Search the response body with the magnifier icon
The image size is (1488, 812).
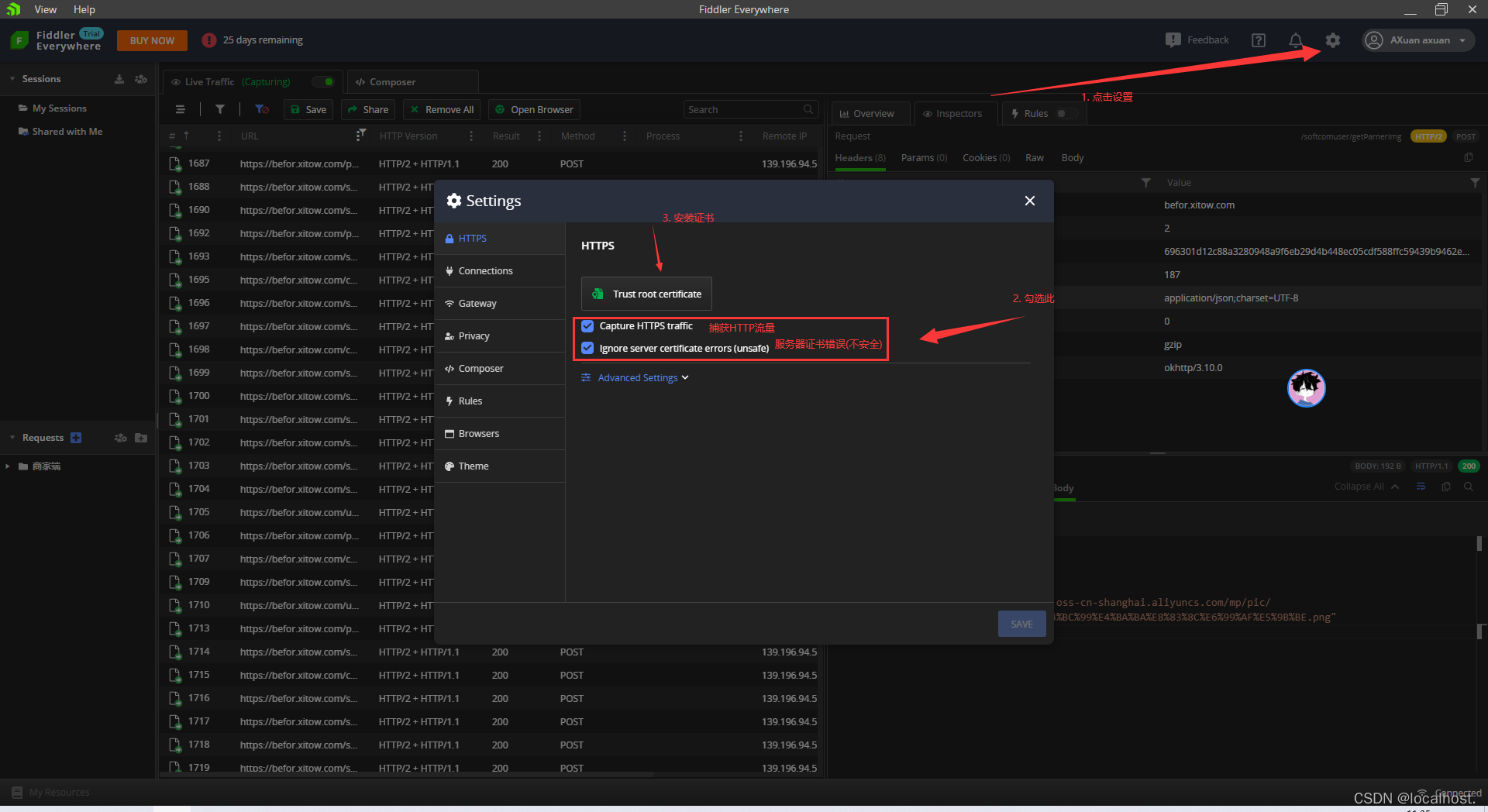(1469, 487)
